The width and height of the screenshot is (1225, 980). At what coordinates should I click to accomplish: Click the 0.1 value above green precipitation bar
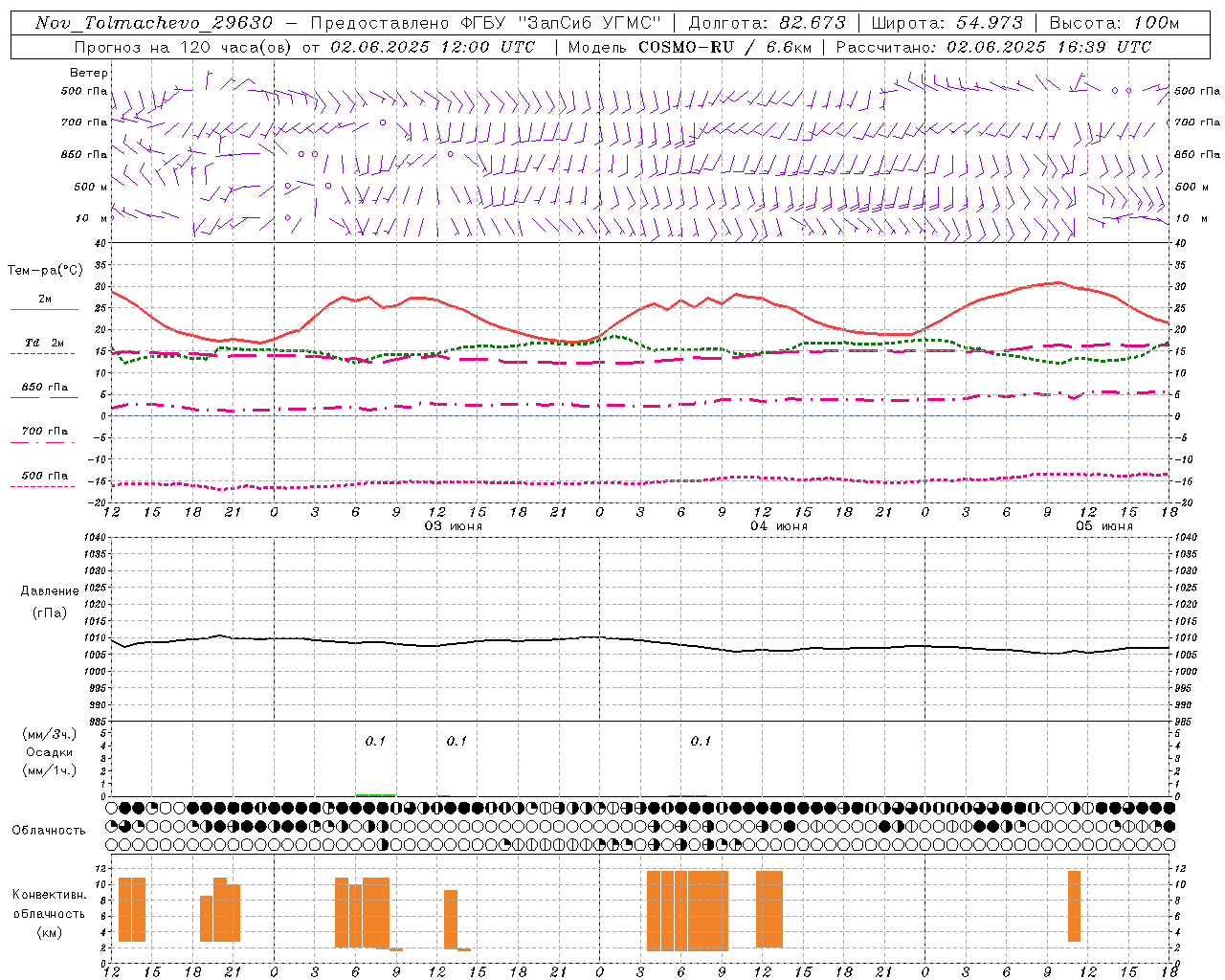[375, 741]
